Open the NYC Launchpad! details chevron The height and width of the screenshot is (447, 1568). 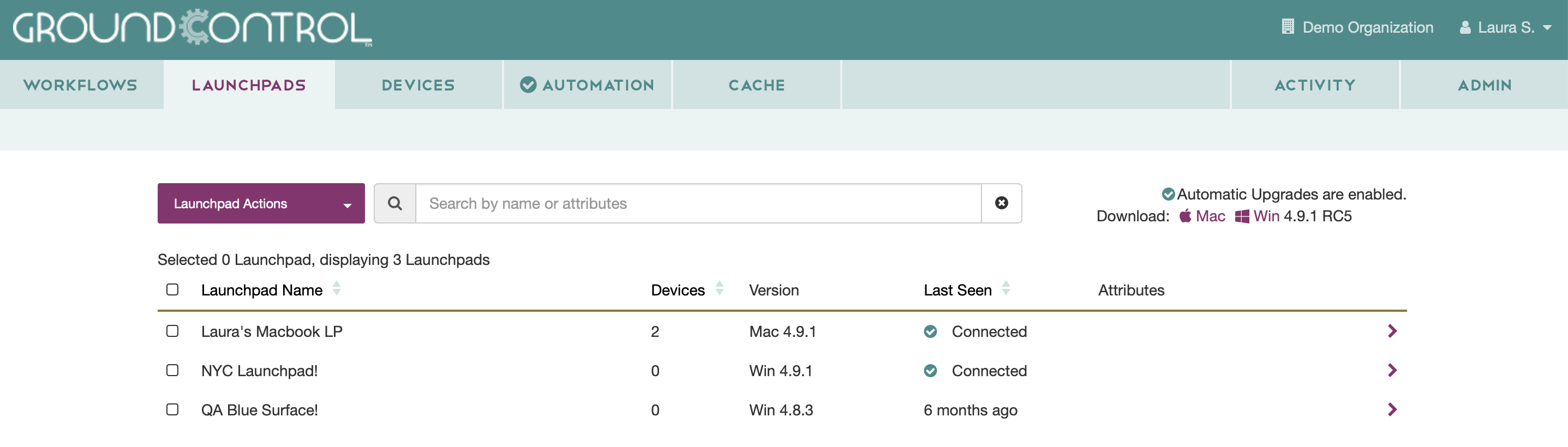tap(1391, 370)
